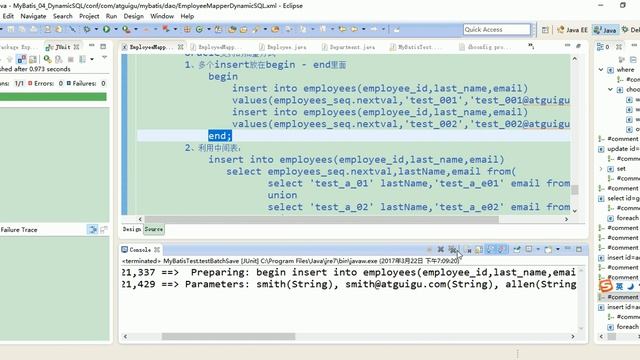640x360 pixels.
Task: Close the EmployeeMapper XML editor tab
Action: pos(180,47)
